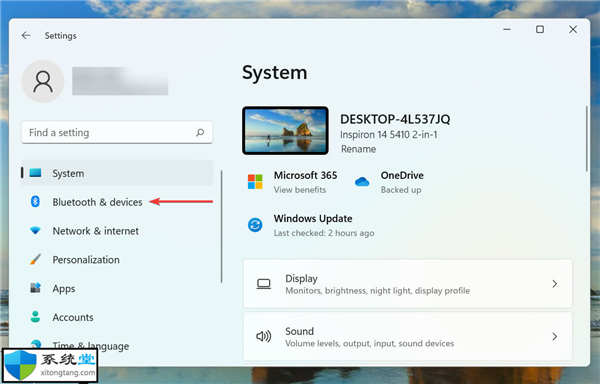
Task: Click the Network wifi icon in sidebar
Action: (x=35, y=231)
